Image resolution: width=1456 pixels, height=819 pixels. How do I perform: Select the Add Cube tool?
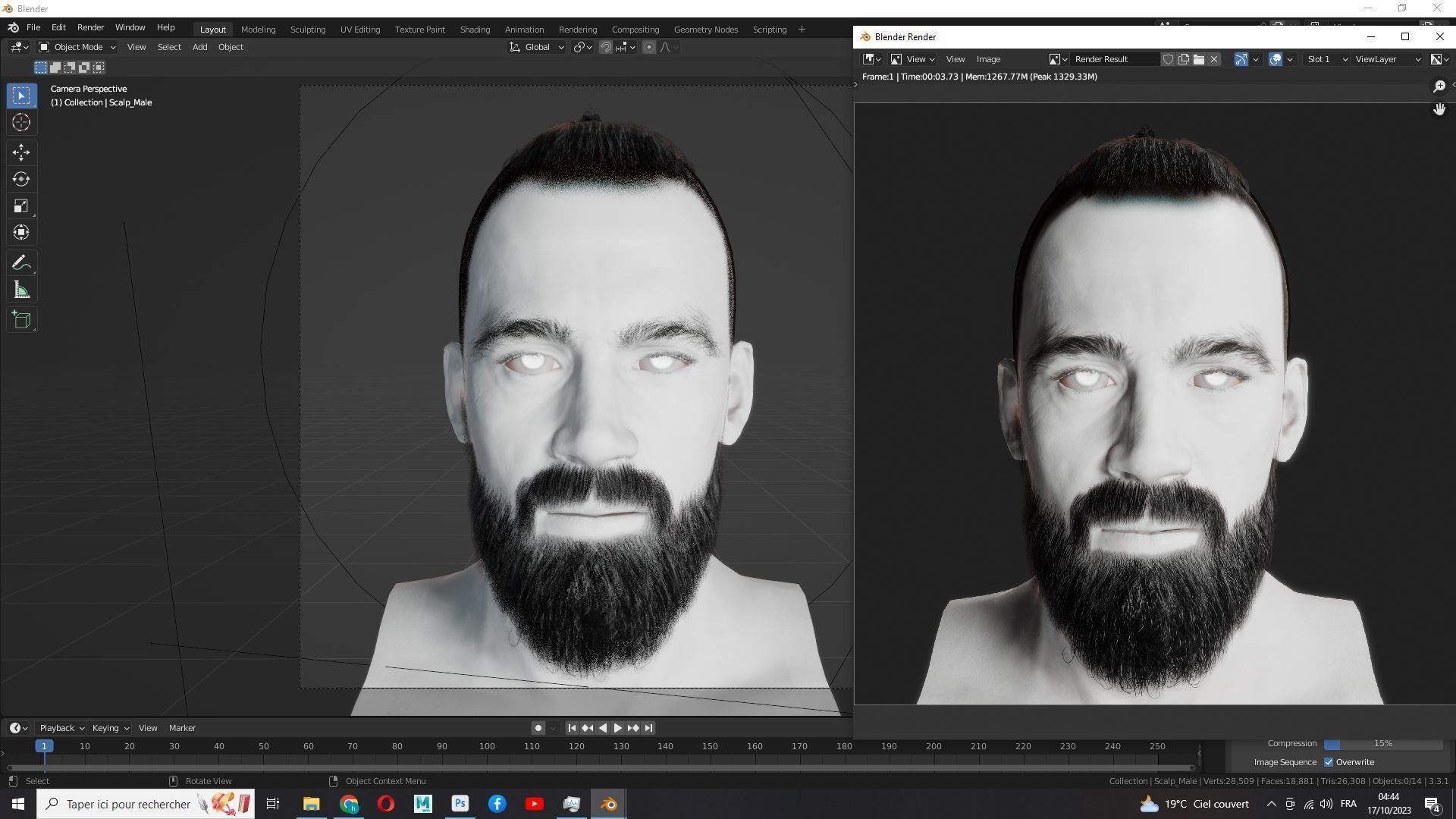point(21,320)
